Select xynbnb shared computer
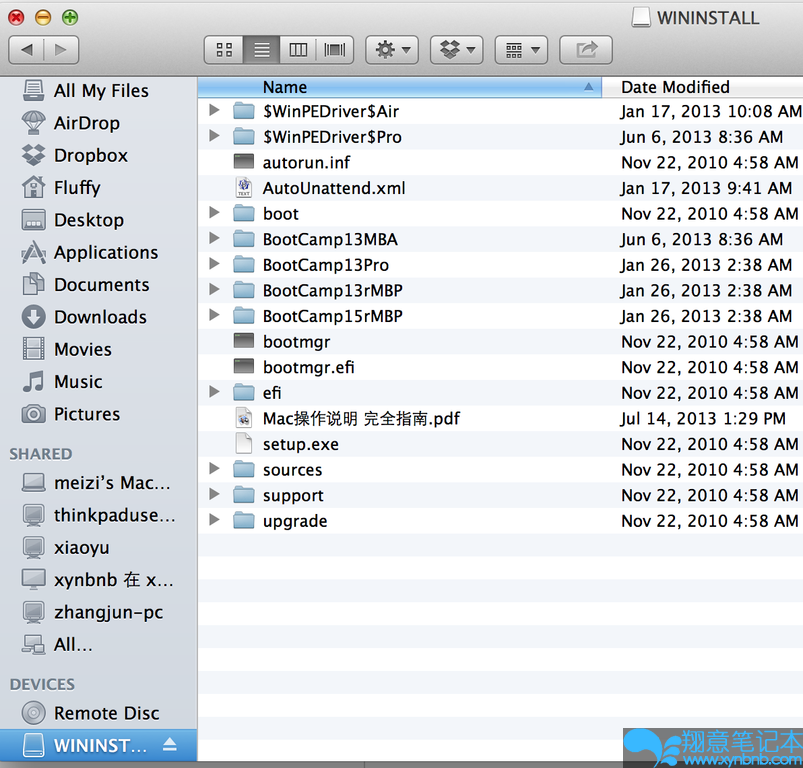The image size is (803, 768). pyautogui.click(x=97, y=580)
